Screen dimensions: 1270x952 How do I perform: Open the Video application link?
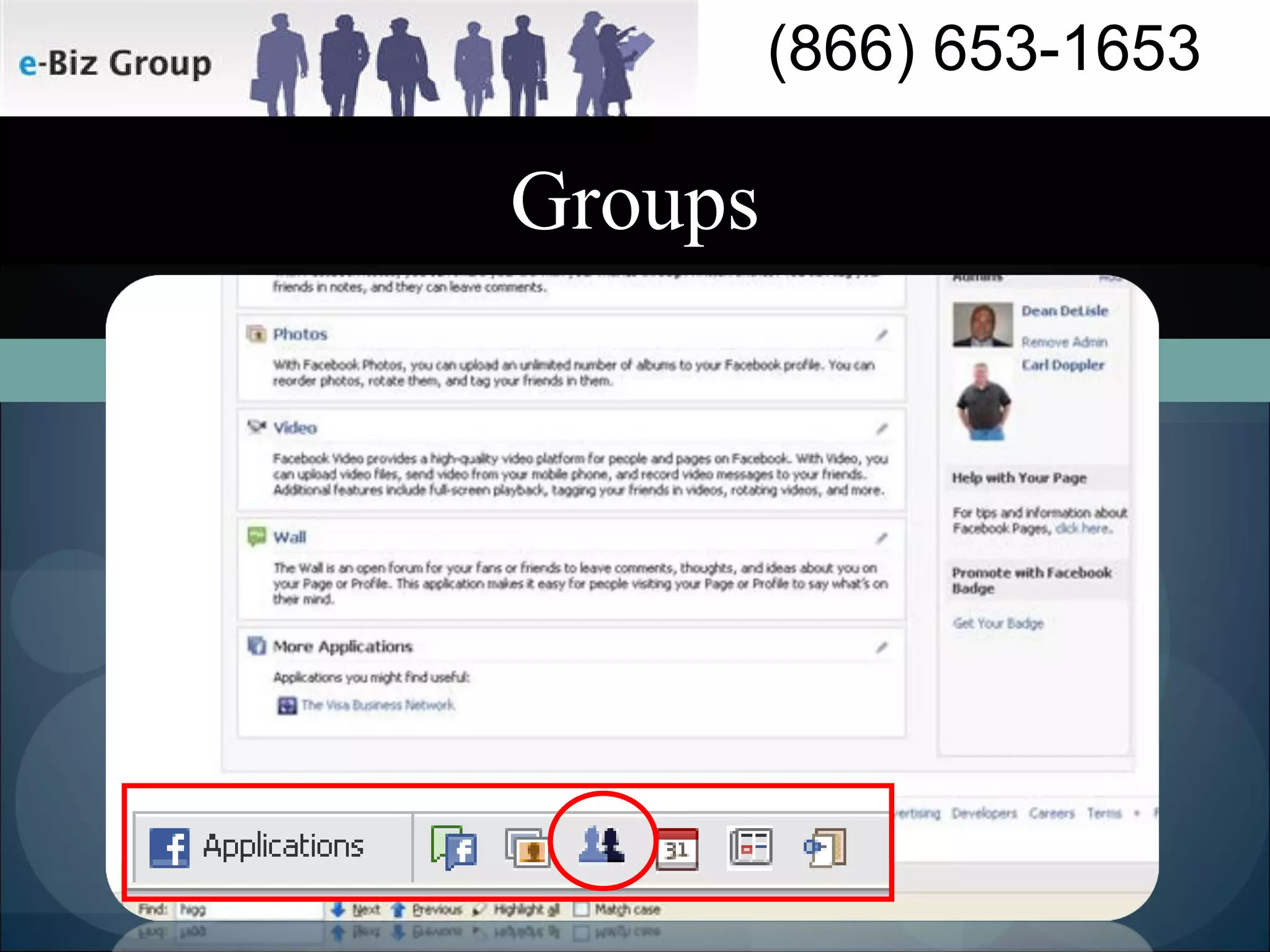point(295,428)
